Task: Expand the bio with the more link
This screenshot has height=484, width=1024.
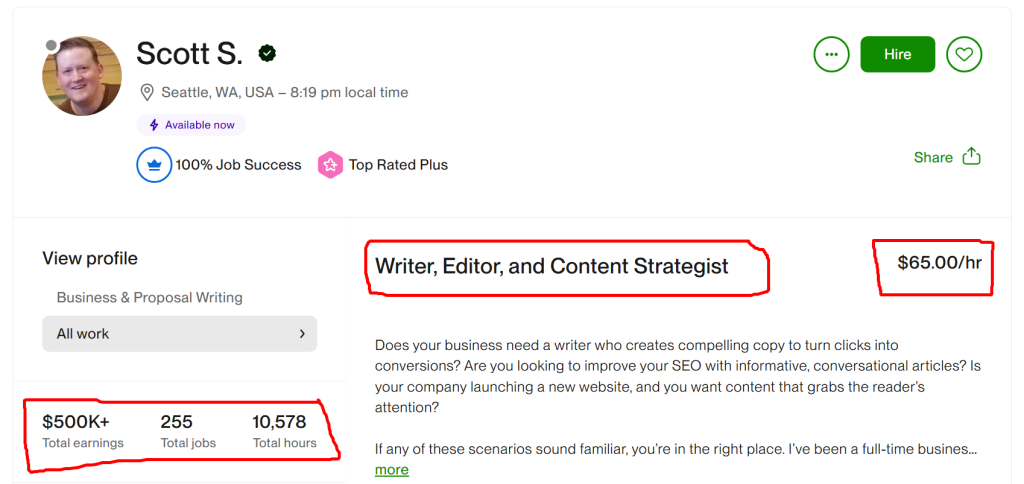Action: pos(392,470)
